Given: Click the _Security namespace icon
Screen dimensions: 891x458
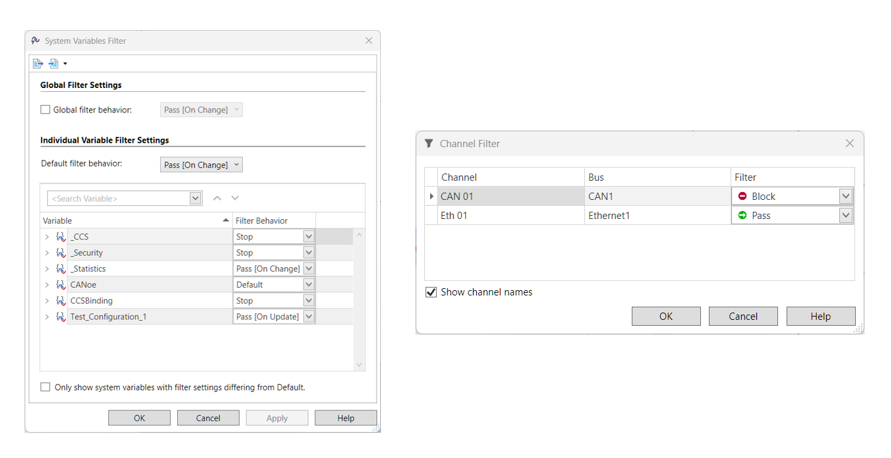Looking at the screenshot, I should click(x=61, y=253).
